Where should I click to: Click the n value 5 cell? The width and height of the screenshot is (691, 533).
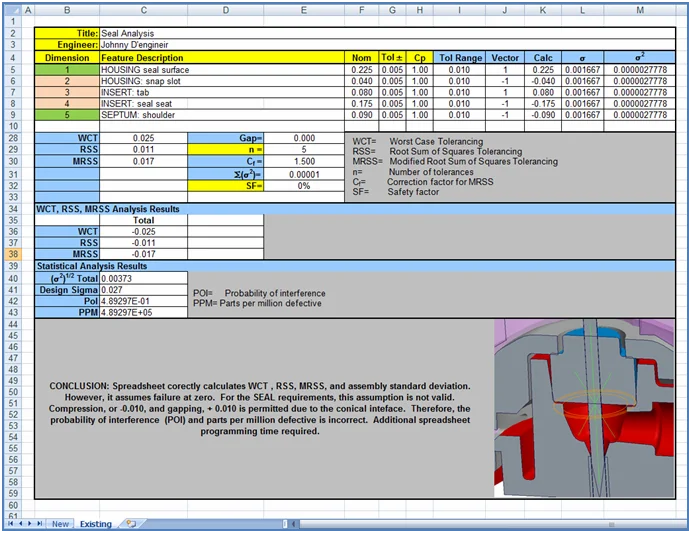point(304,149)
